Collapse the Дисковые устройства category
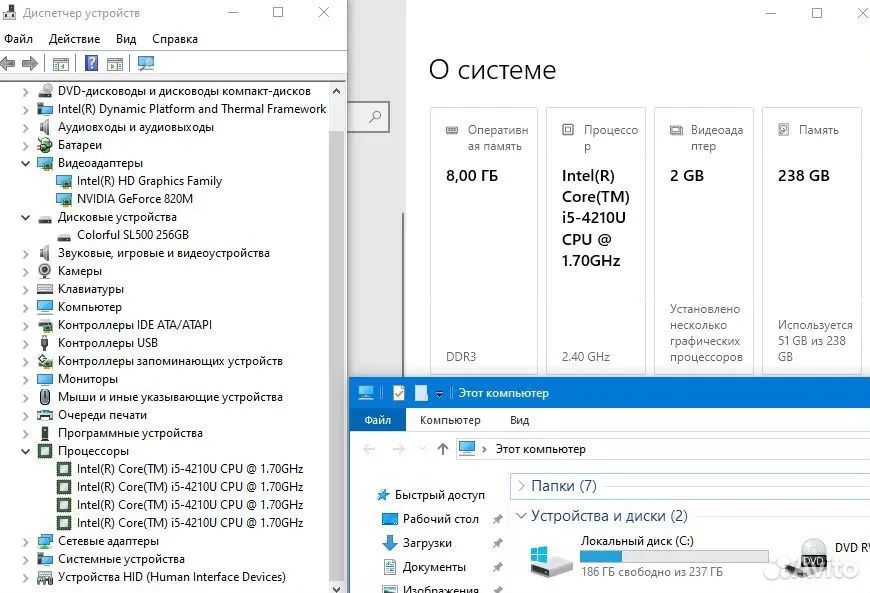This screenshot has width=870, height=593. pos(26,217)
